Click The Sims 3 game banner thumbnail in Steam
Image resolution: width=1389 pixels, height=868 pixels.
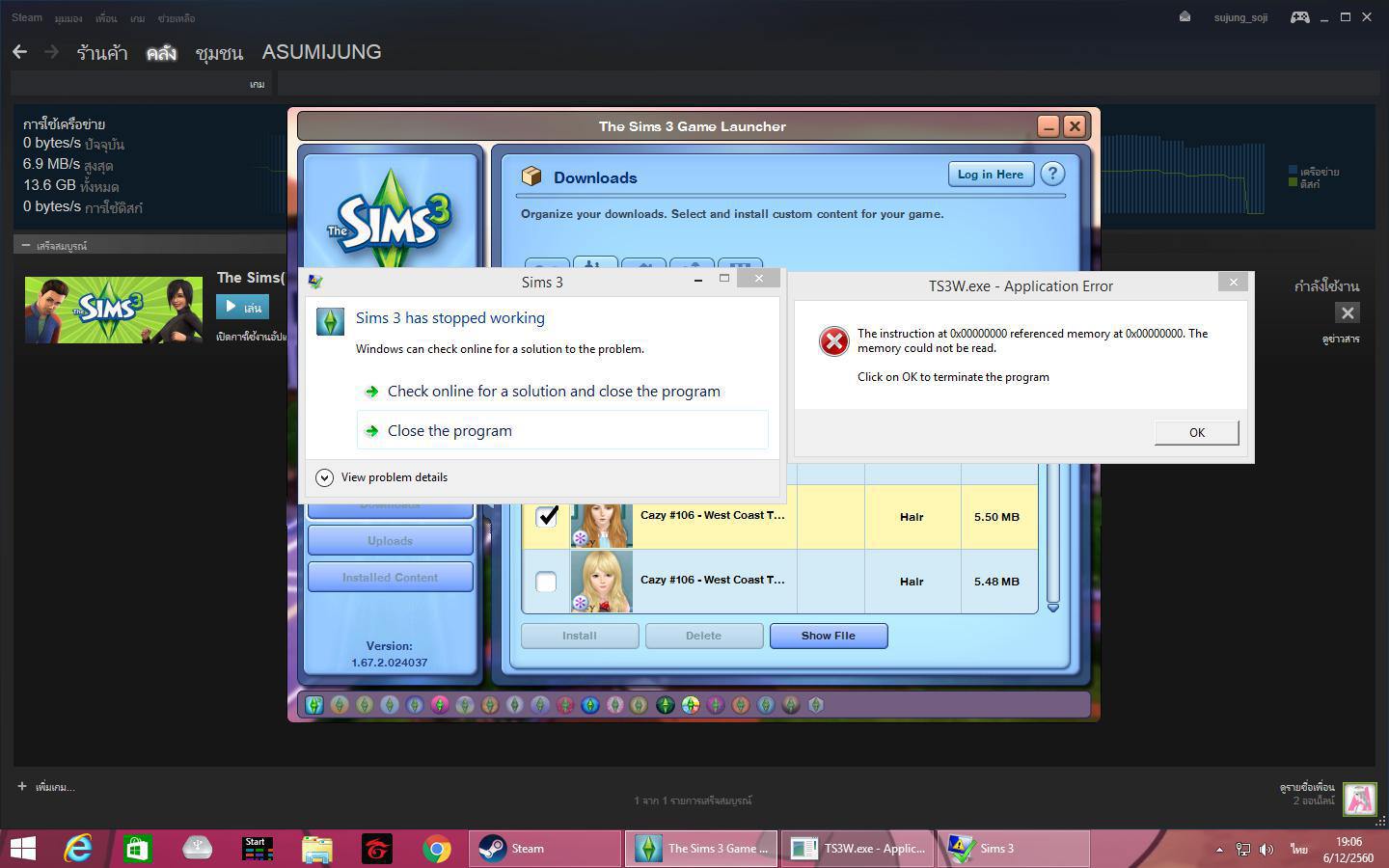pos(114,310)
